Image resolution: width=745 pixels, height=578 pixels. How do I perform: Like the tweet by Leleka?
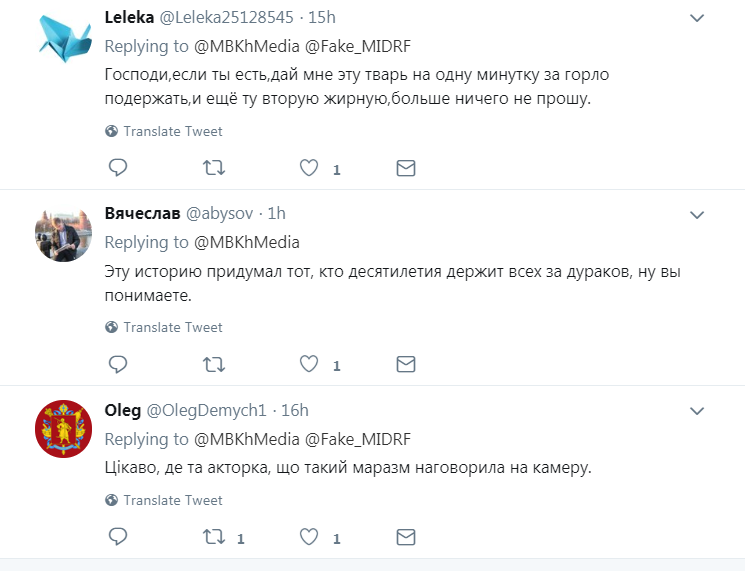tap(310, 168)
